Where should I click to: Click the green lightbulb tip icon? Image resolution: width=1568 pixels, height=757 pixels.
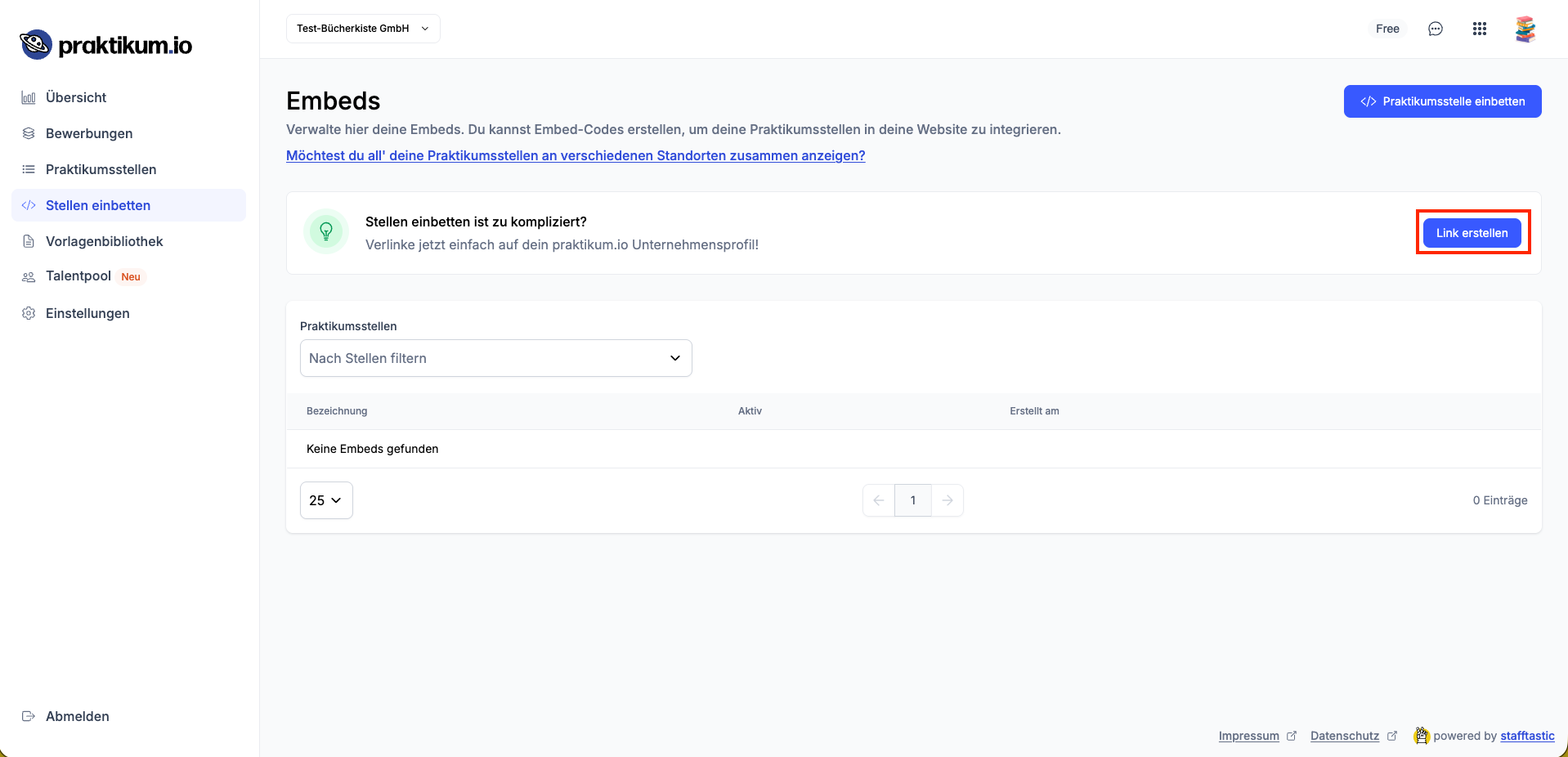pyautogui.click(x=326, y=231)
